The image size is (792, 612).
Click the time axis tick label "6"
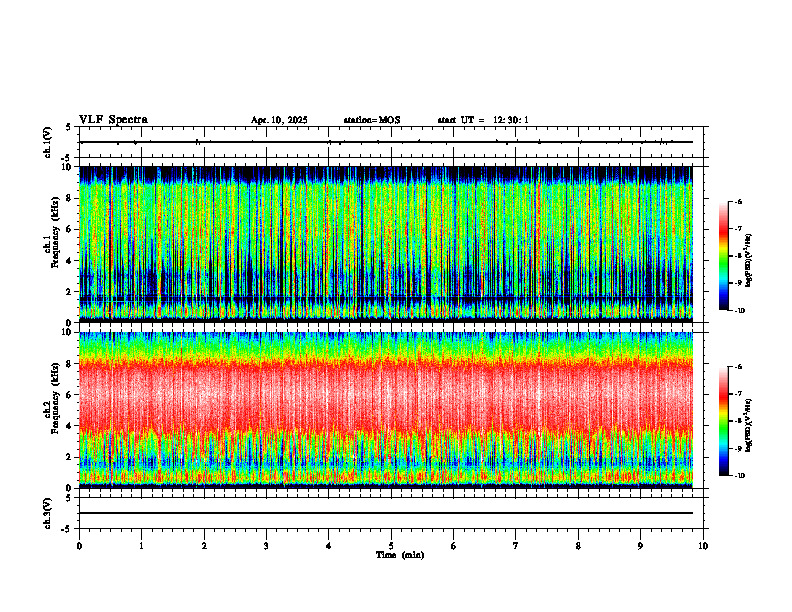(x=454, y=546)
